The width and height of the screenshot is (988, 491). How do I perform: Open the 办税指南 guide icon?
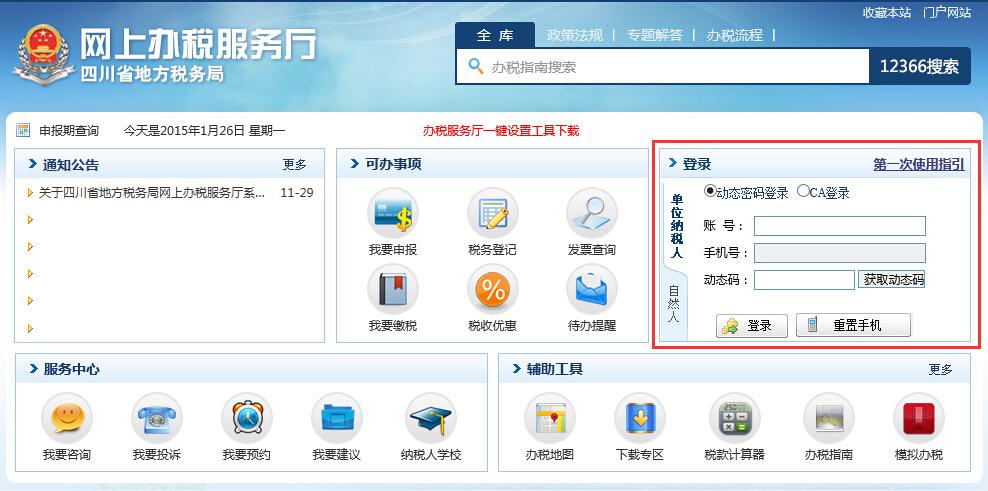pos(829,419)
